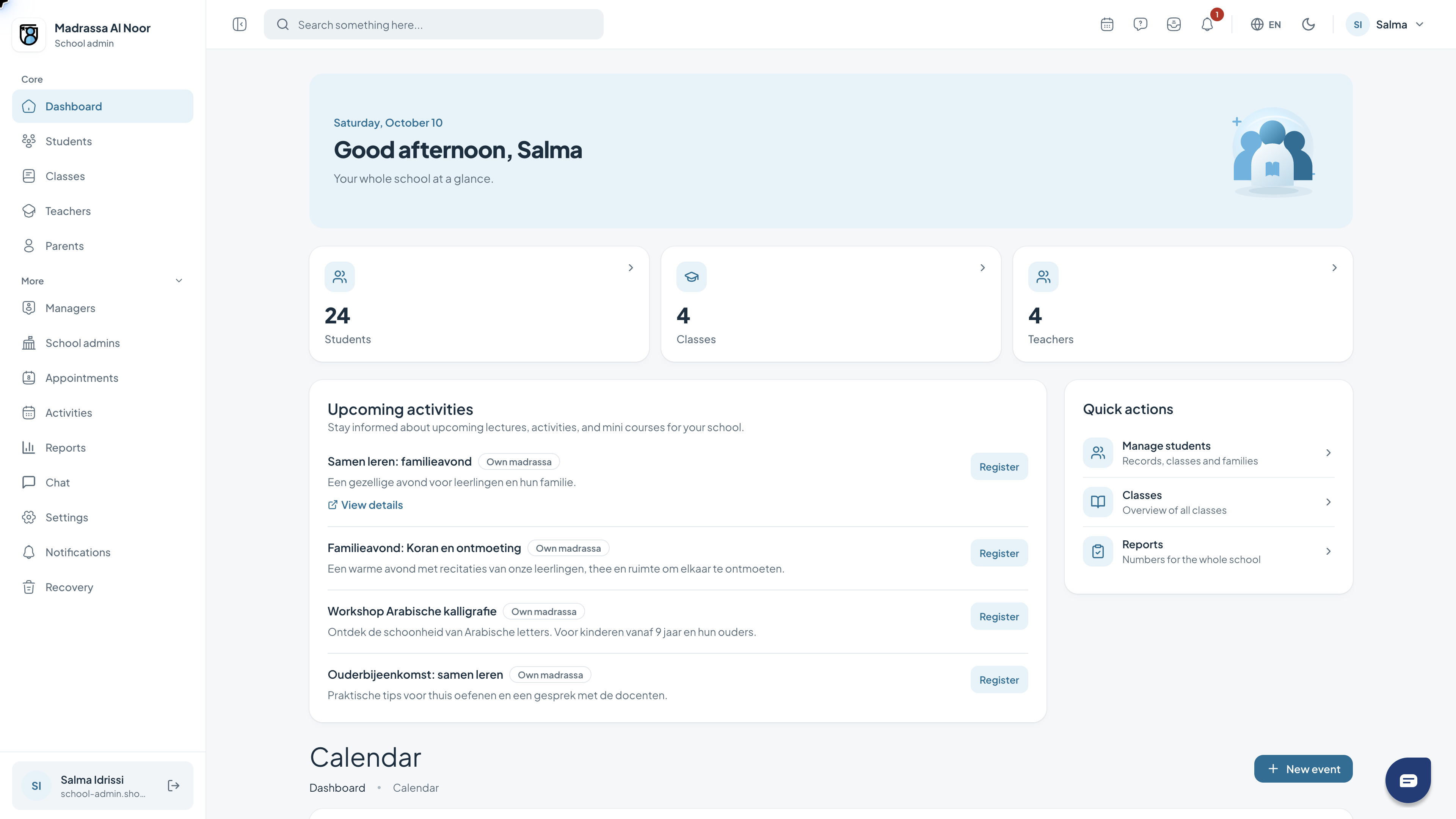
Task: Click the Managers sidebar icon
Action: pyautogui.click(x=29, y=308)
